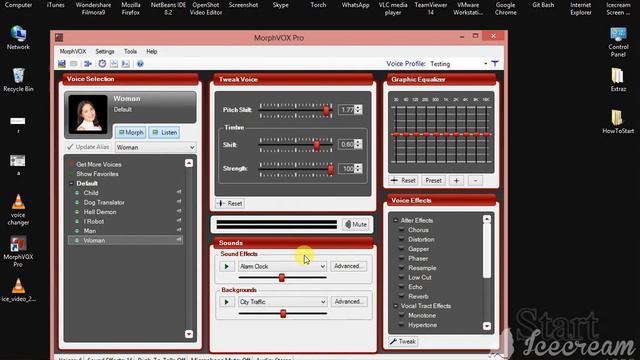Screen dimensions: 640x360
Task: Select the ice_video desktop file icon
Action: tap(18, 290)
